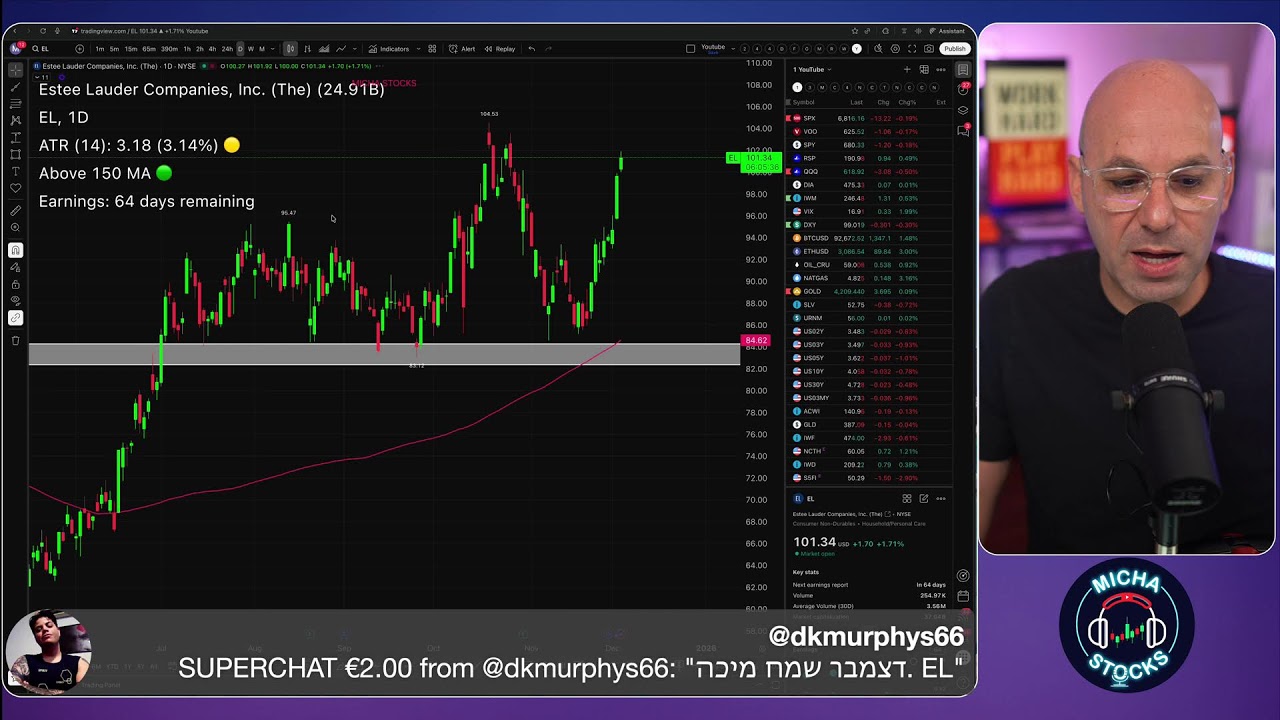This screenshot has height=720, width=1280.
Task: Expand the Youtube layout name dropdown
Action: click(733, 49)
